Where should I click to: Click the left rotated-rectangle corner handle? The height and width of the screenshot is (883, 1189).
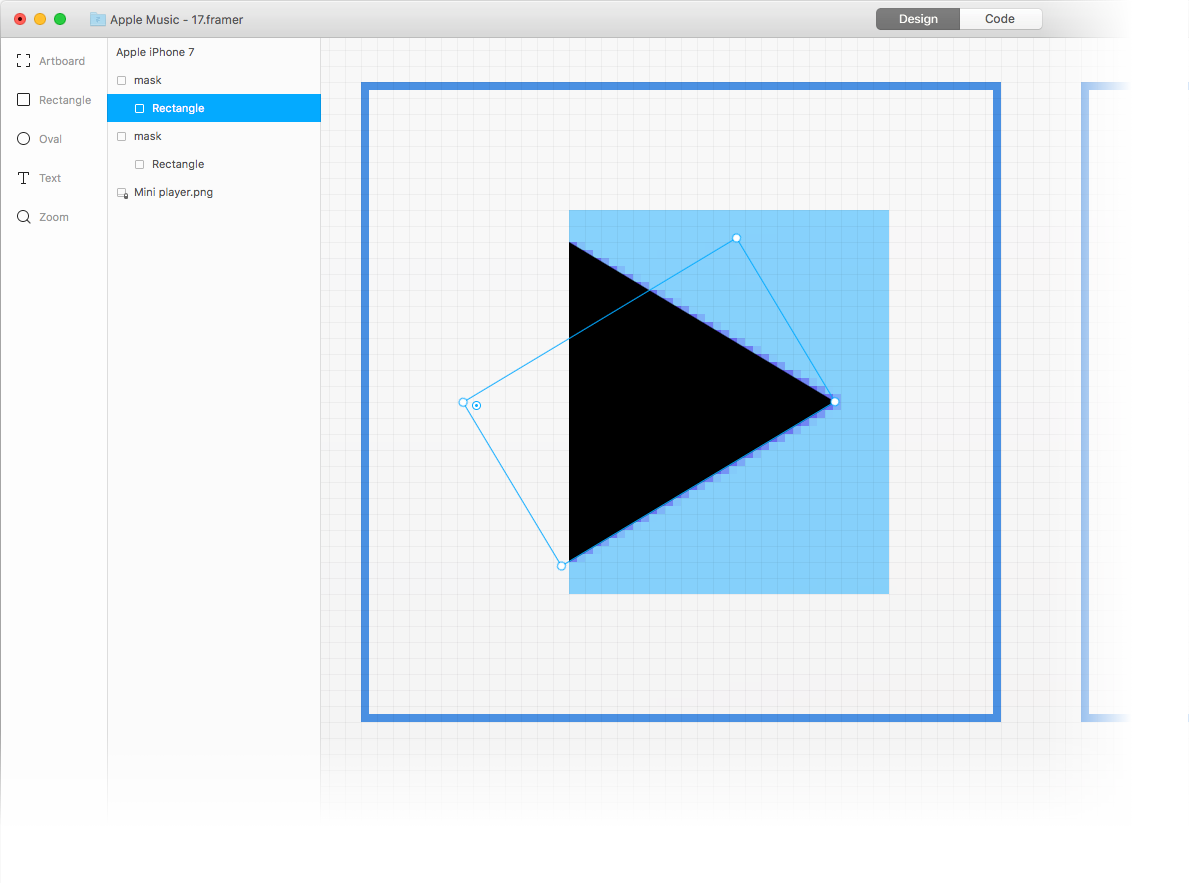[x=463, y=402]
